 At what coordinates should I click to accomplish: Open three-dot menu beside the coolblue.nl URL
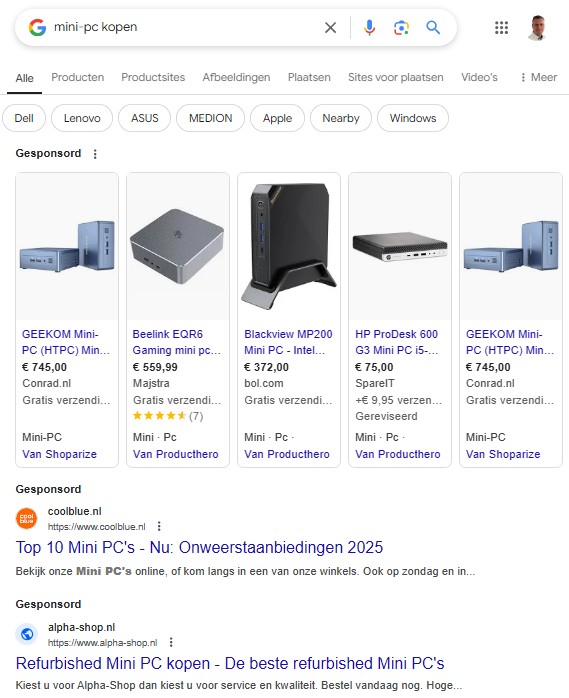tap(159, 527)
